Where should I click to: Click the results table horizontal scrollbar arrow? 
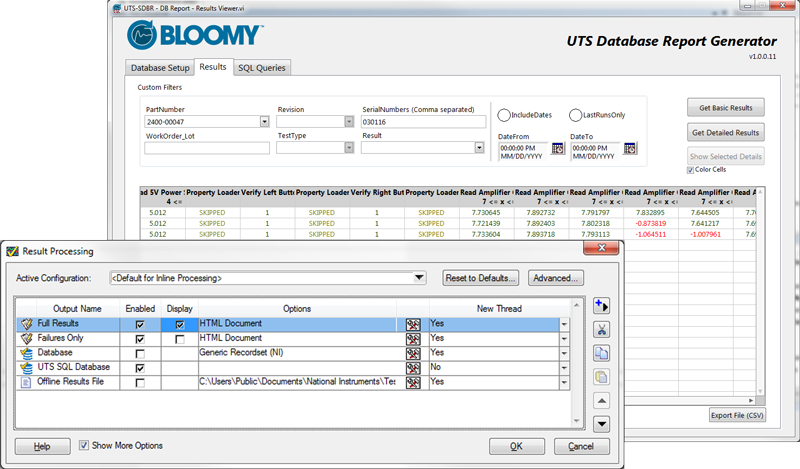pos(751,401)
